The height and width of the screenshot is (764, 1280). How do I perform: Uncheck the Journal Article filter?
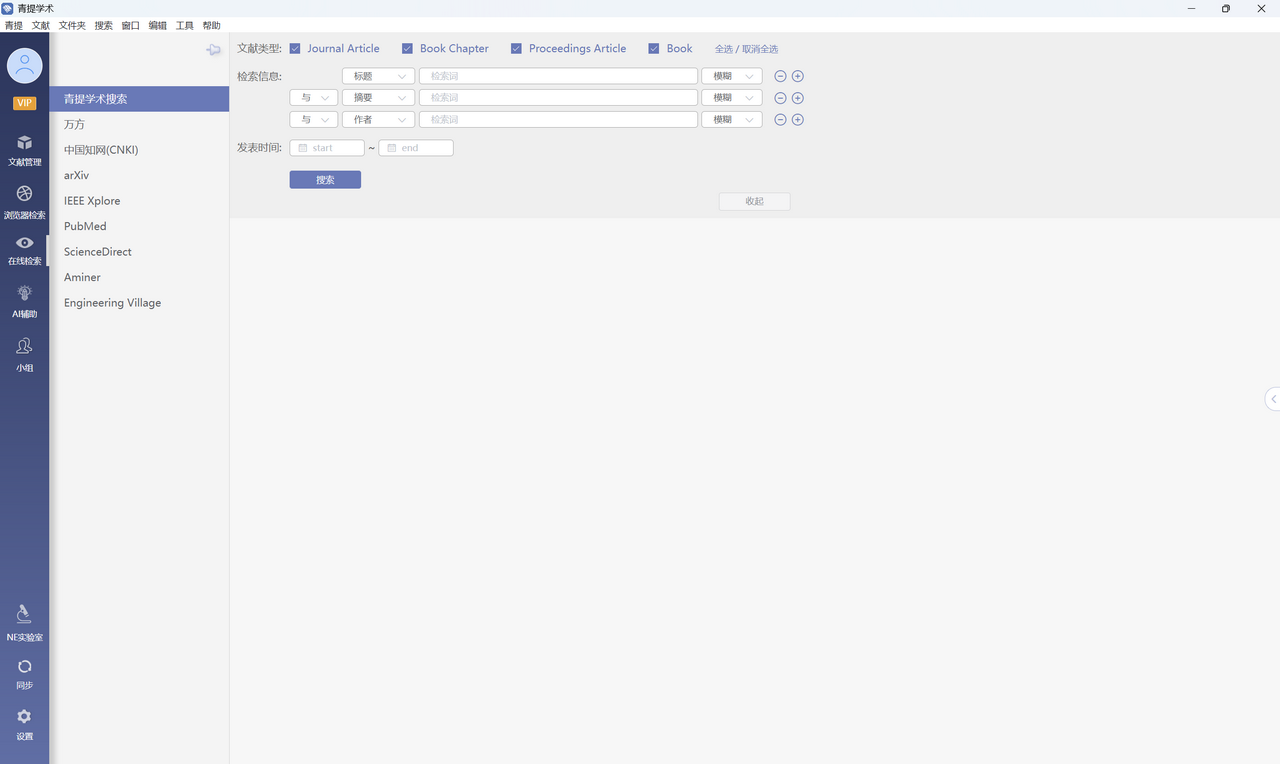pos(295,48)
